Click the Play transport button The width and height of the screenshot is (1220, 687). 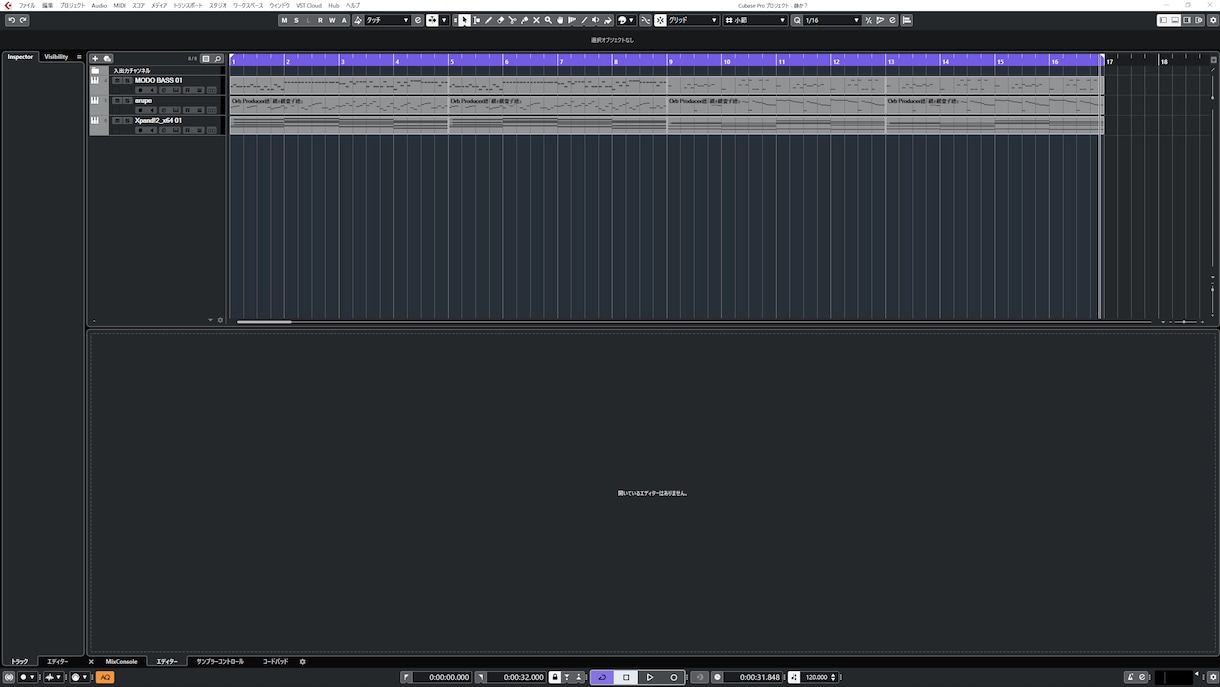coord(650,677)
